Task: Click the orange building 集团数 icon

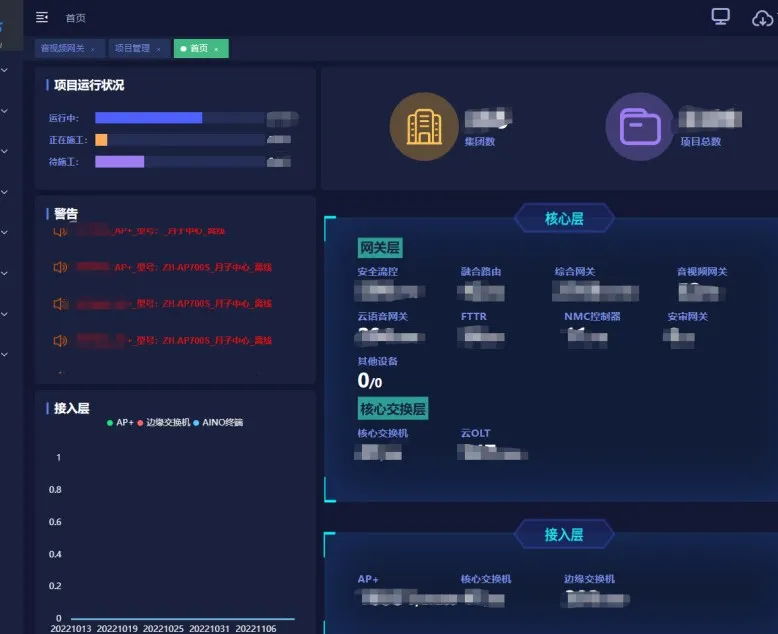Action: pos(423,127)
